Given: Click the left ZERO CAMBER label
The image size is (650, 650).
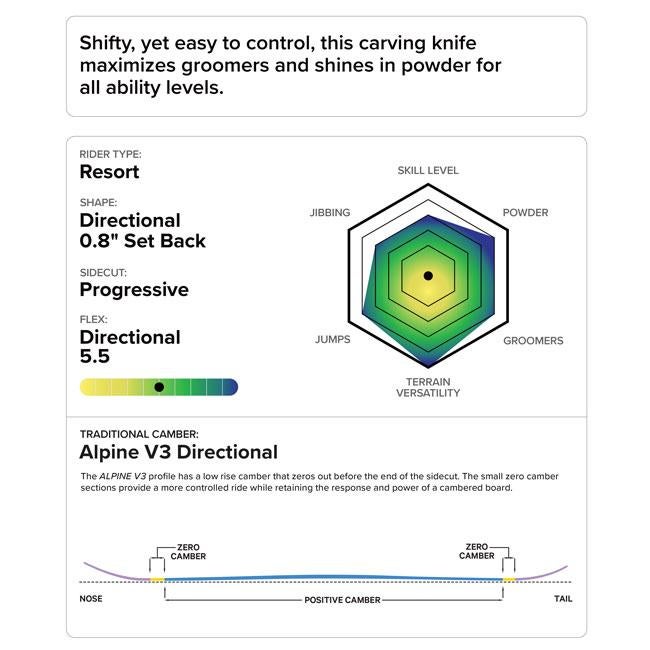Looking at the screenshot, I should (188, 551).
